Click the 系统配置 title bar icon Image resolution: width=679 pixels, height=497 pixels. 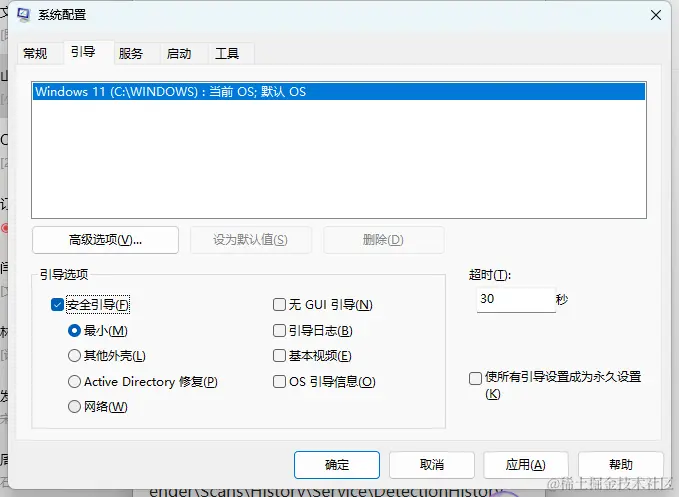click(x=23, y=15)
